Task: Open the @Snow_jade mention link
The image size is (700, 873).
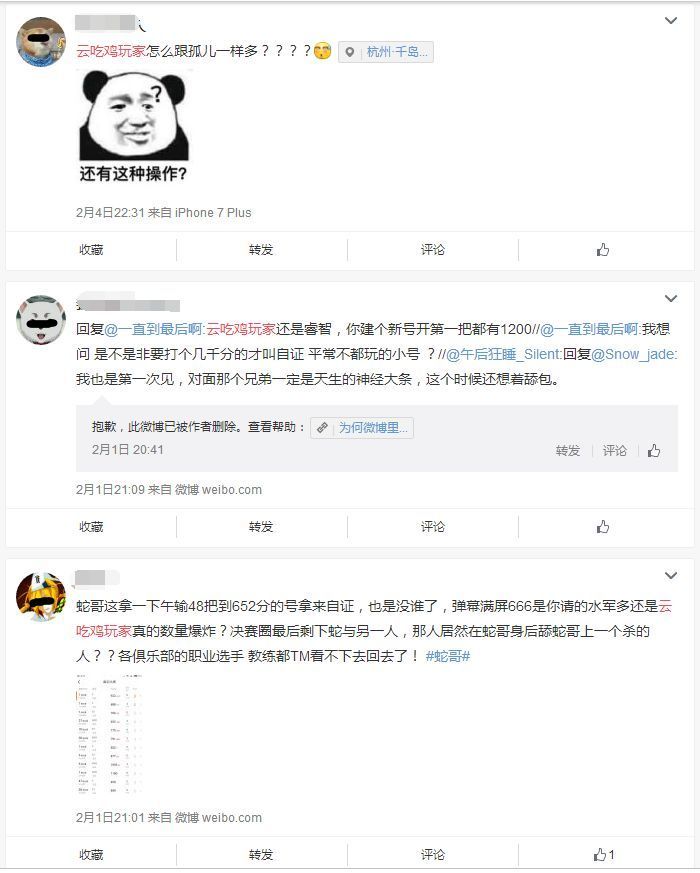Action: 634,354
